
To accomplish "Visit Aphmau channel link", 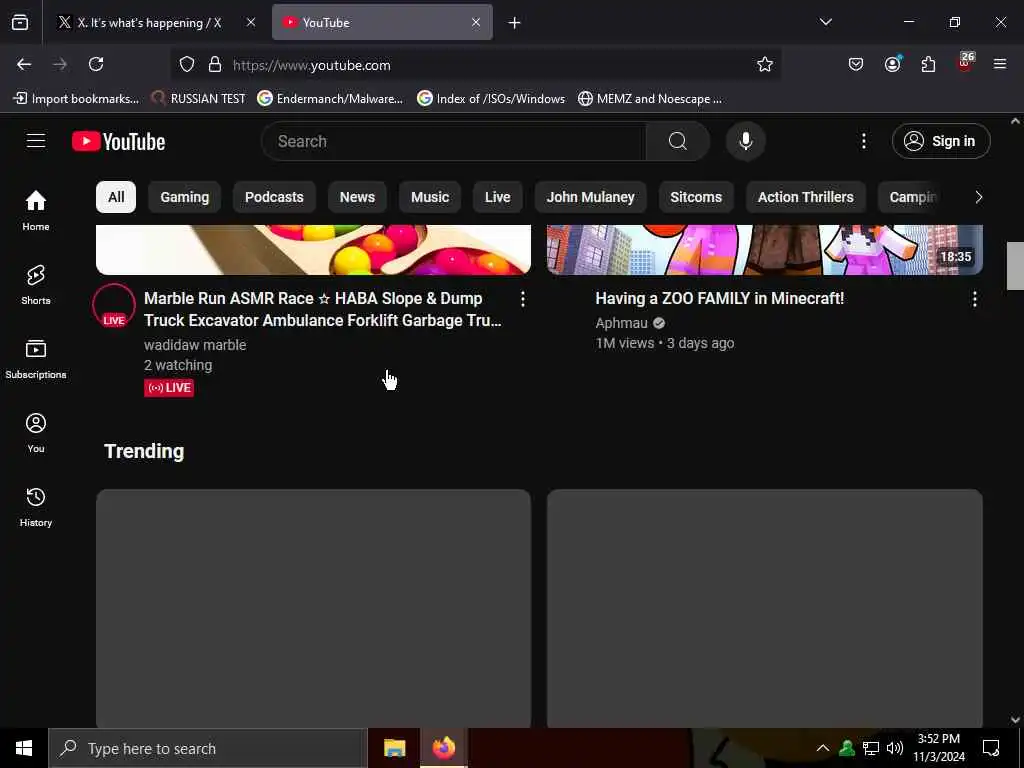I will click(622, 323).
